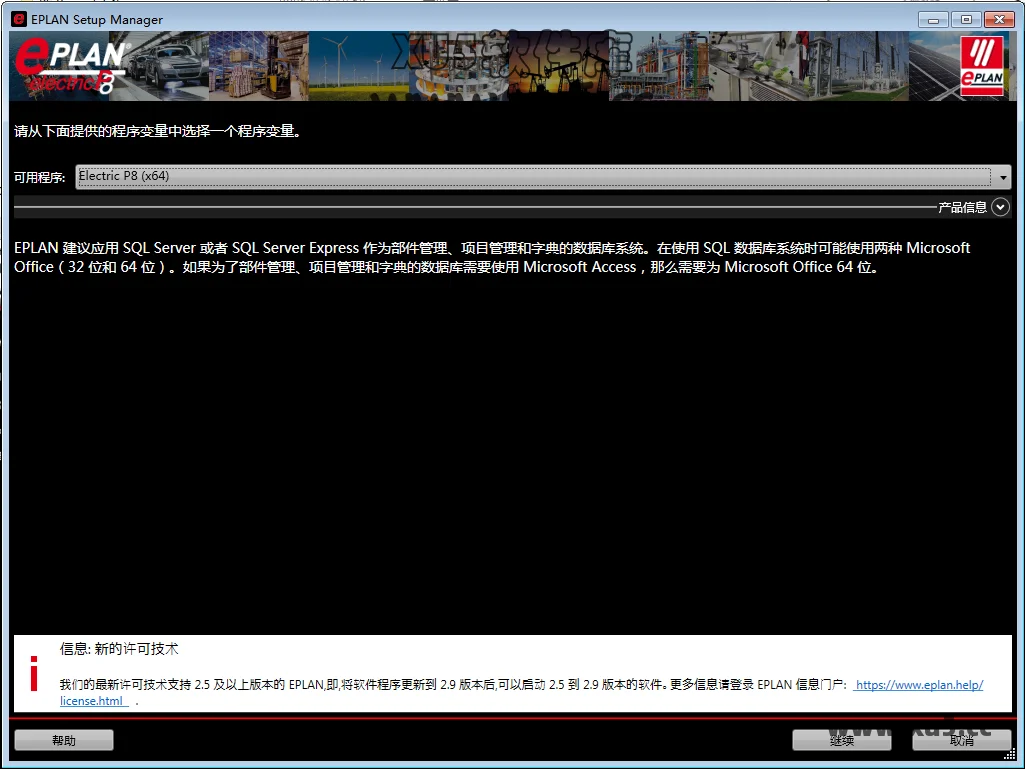1025x769 pixels.
Task: Minimize the EPLAN Setup Manager window
Action: [x=937, y=19]
